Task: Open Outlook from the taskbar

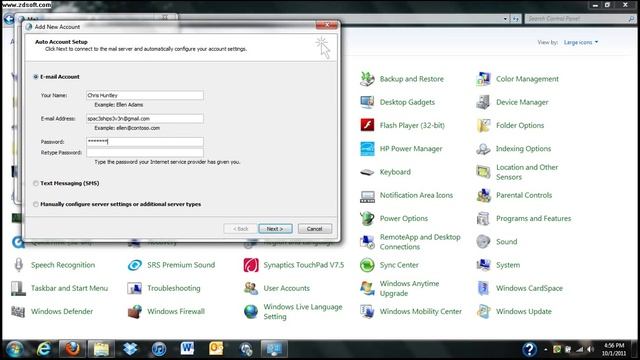Action: (x=216, y=349)
